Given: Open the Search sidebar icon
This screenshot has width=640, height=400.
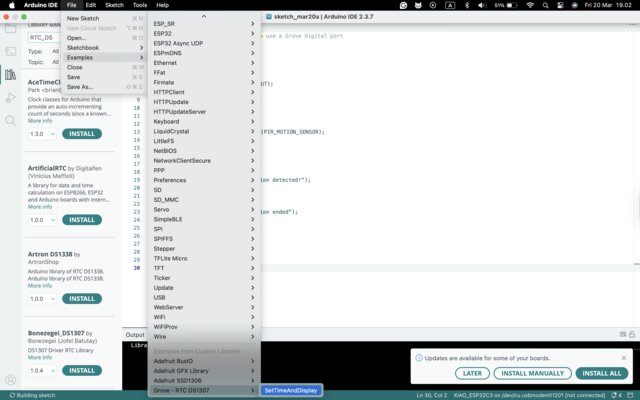Looking at the screenshot, I should pos(10,120).
